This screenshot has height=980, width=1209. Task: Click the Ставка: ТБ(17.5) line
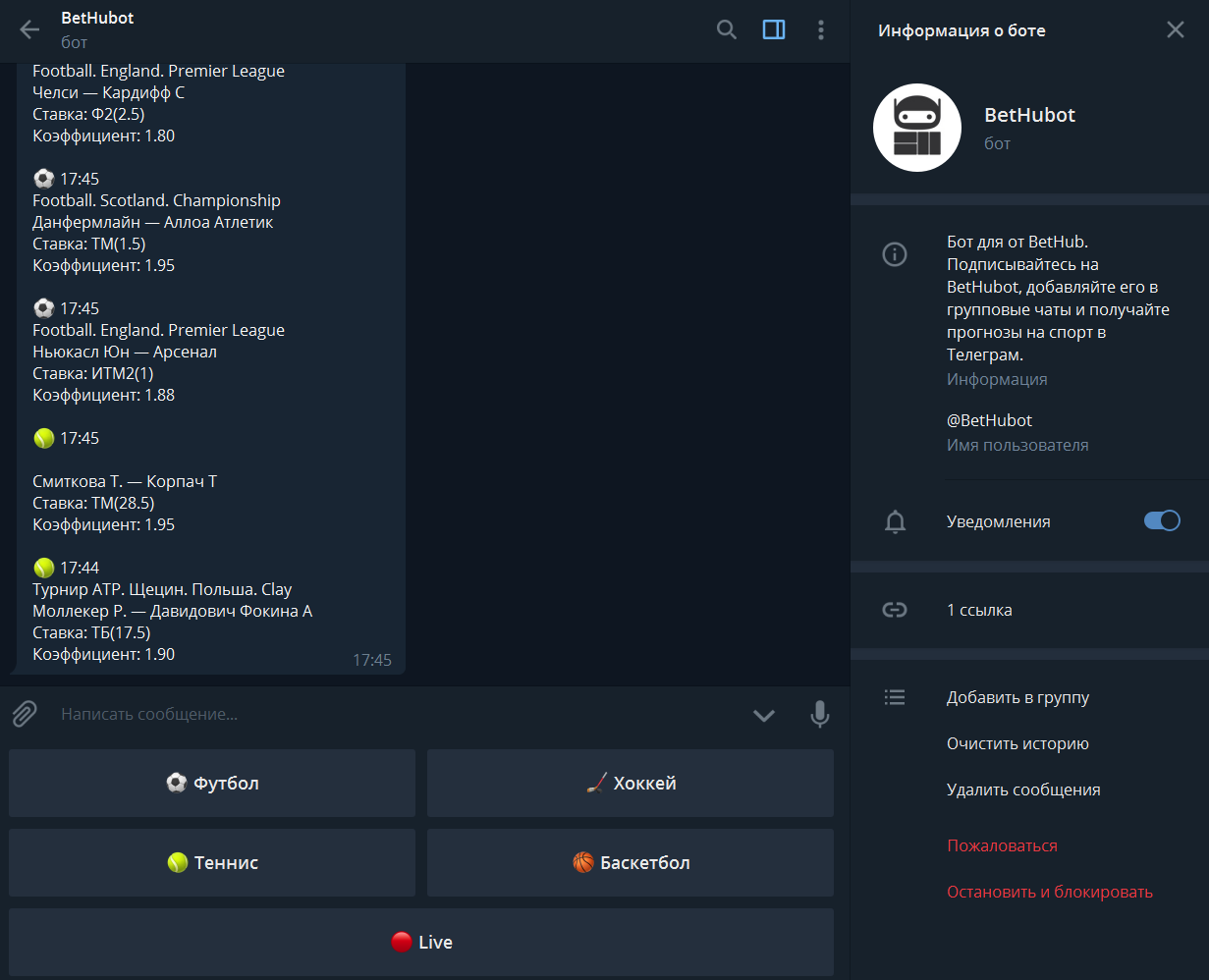pos(91,632)
